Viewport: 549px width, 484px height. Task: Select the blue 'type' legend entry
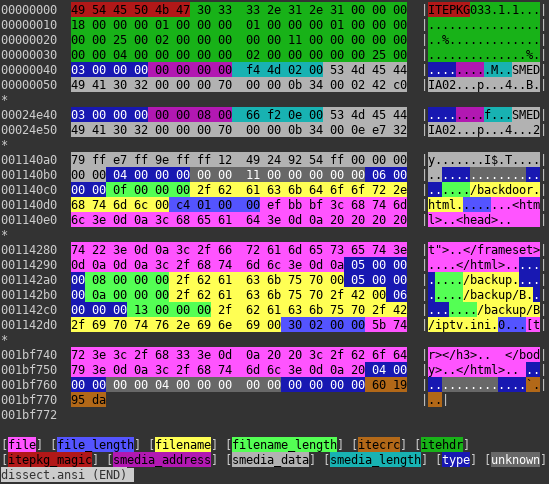click(x=456, y=460)
